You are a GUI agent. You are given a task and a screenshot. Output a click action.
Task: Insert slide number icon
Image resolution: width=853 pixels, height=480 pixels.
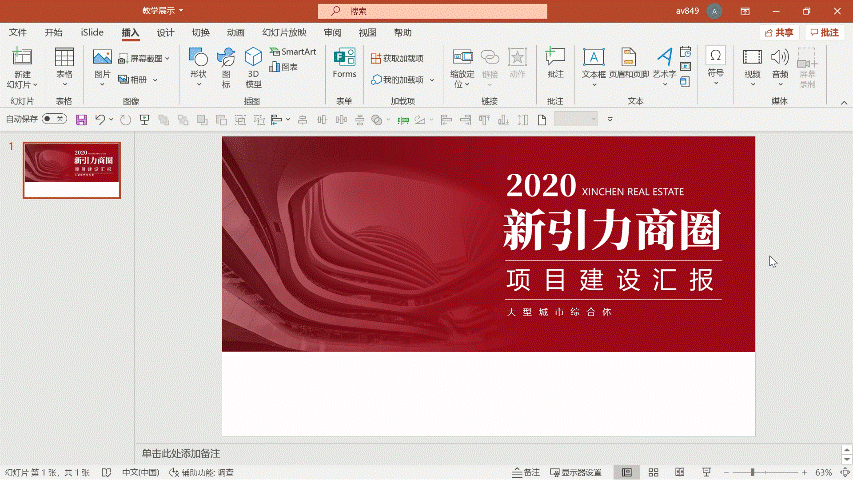pos(685,66)
